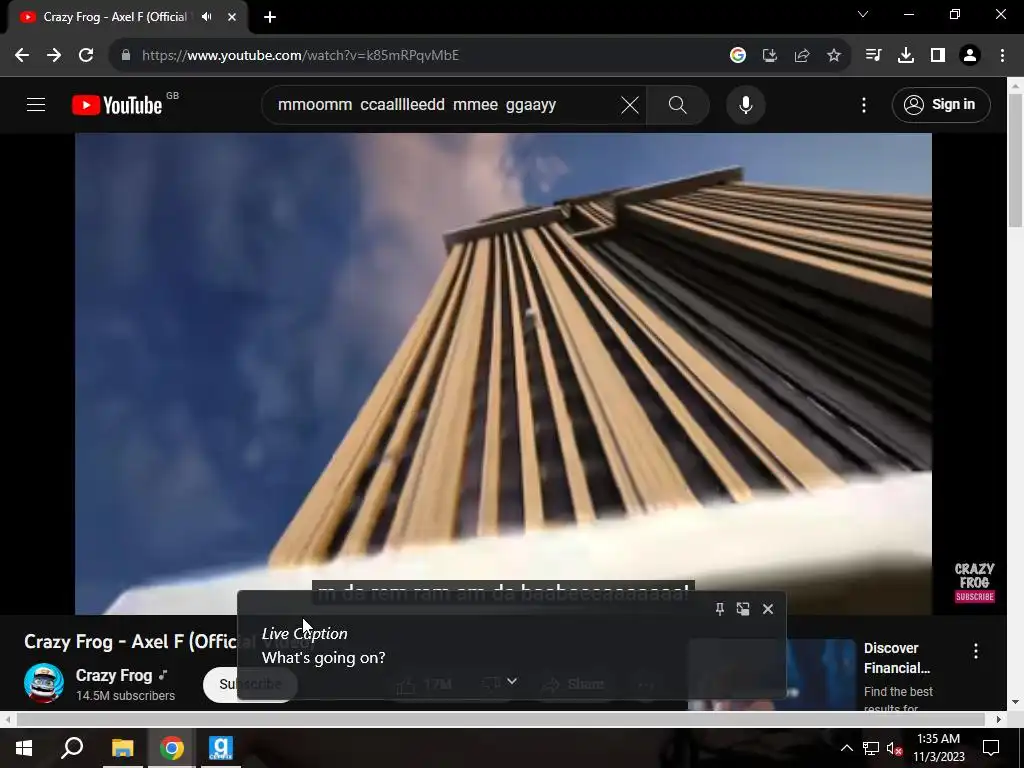Open Discover Financial ad link
The height and width of the screenshot is (768, 1024).
[x=897, y=658]
